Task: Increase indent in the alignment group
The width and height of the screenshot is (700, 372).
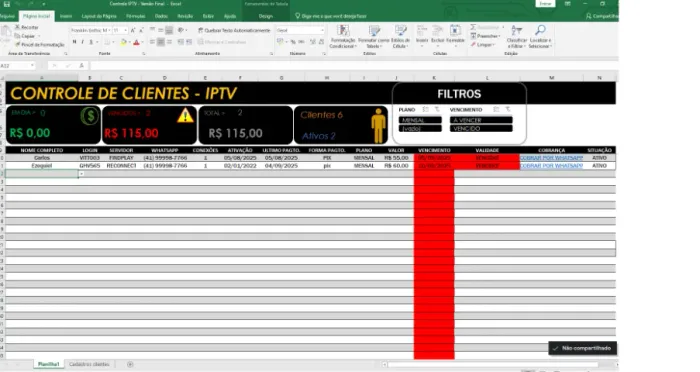Action: (x=189, y=42)
